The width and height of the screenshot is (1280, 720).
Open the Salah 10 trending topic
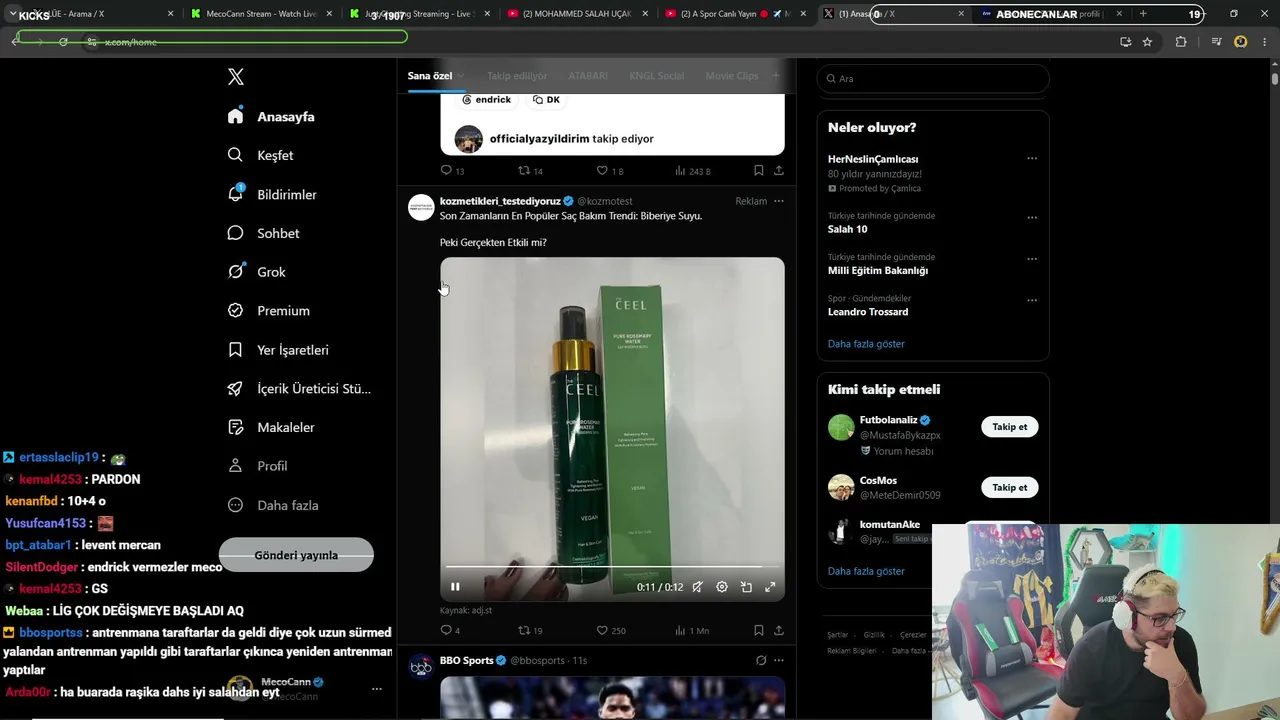point(847,229)
